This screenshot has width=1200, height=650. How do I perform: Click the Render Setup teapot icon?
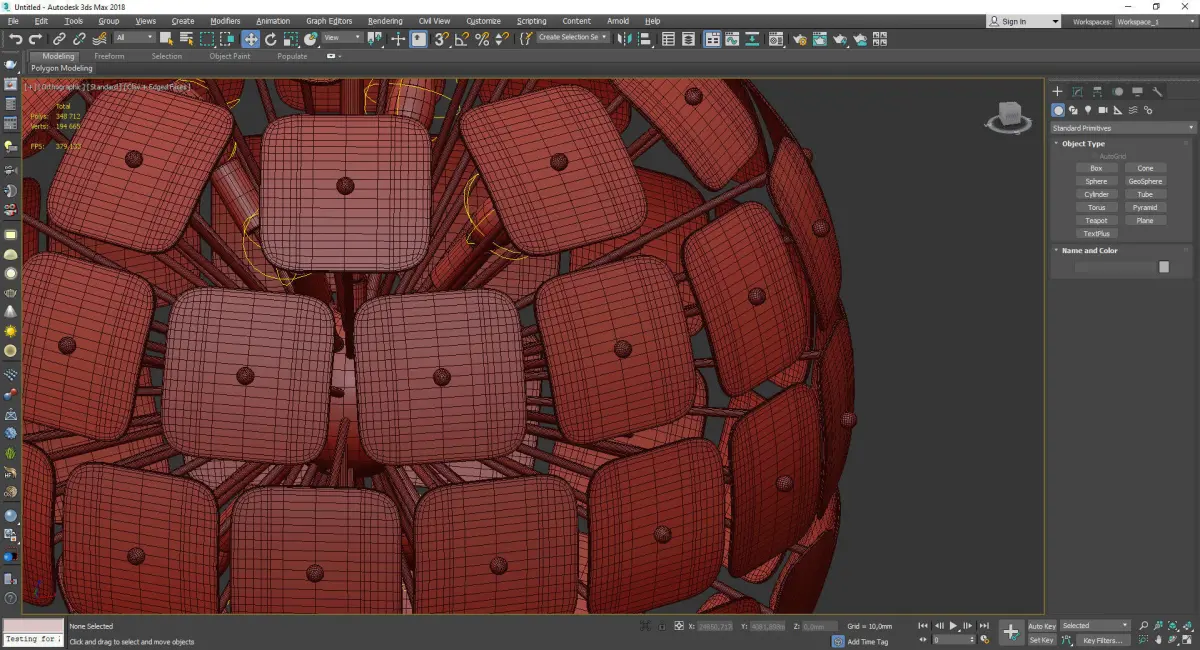pyautogui.click(x=800, y=39)
